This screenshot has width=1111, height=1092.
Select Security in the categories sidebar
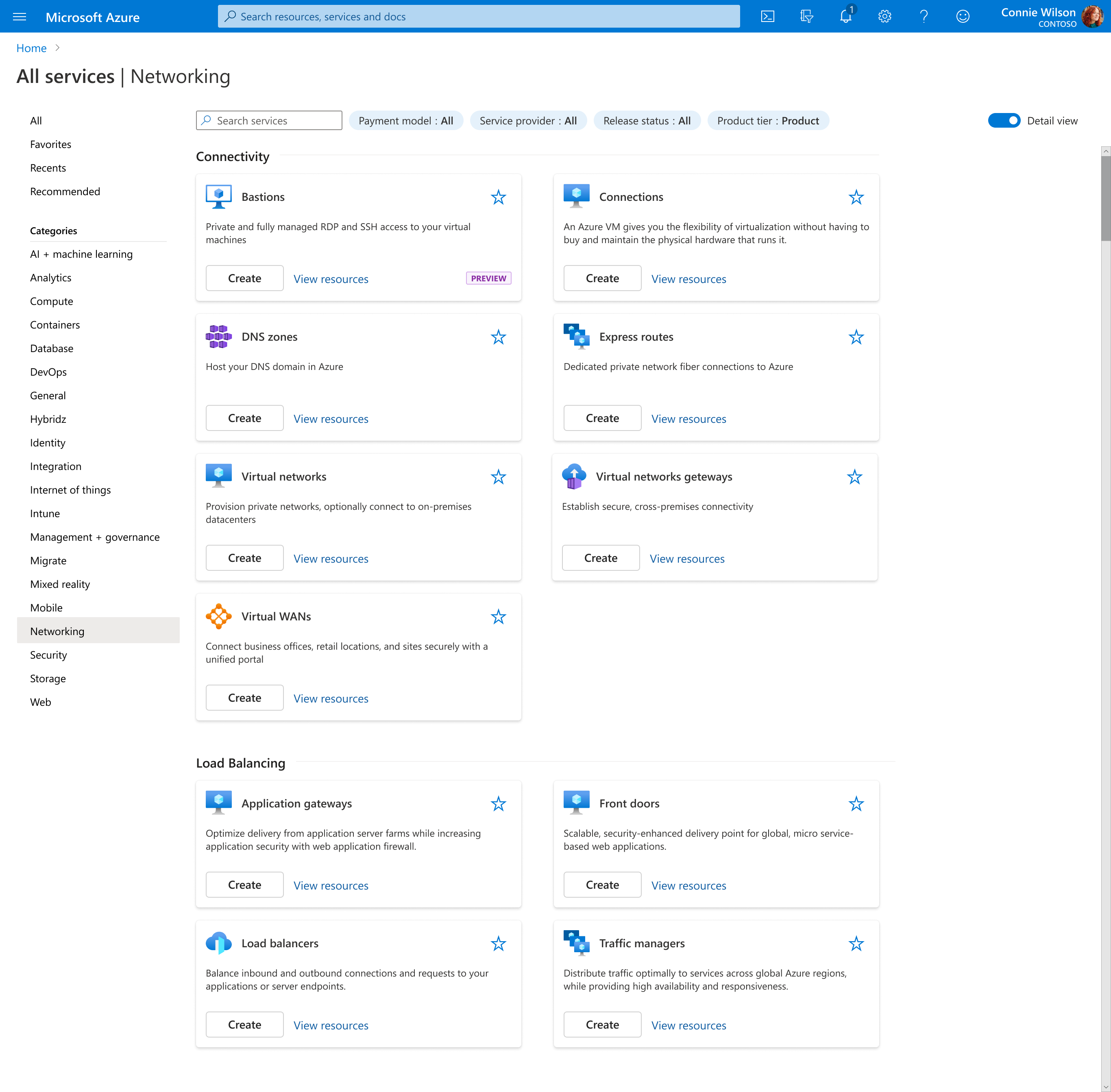(48, 655)
